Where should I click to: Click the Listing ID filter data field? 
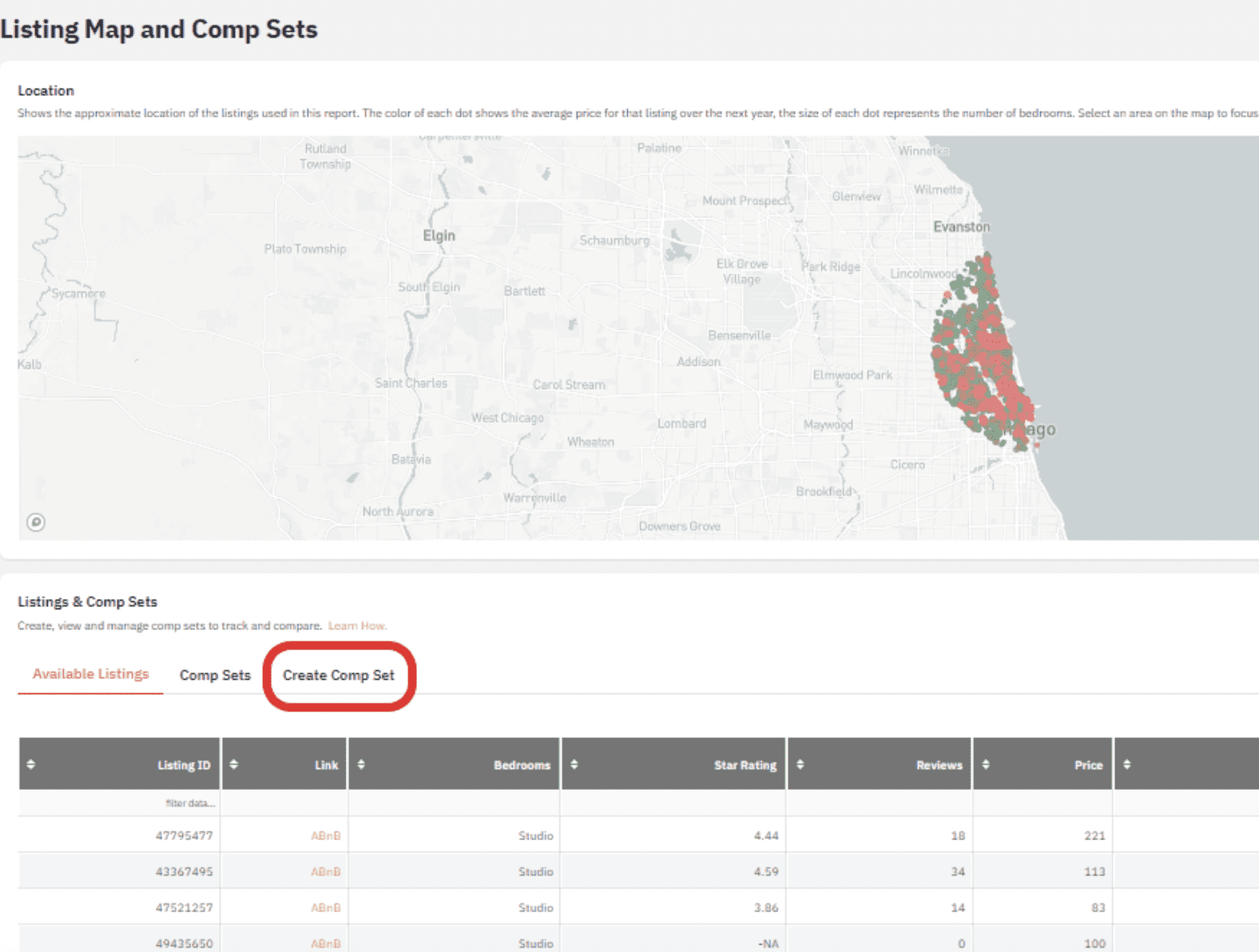[x=119, y=803]
